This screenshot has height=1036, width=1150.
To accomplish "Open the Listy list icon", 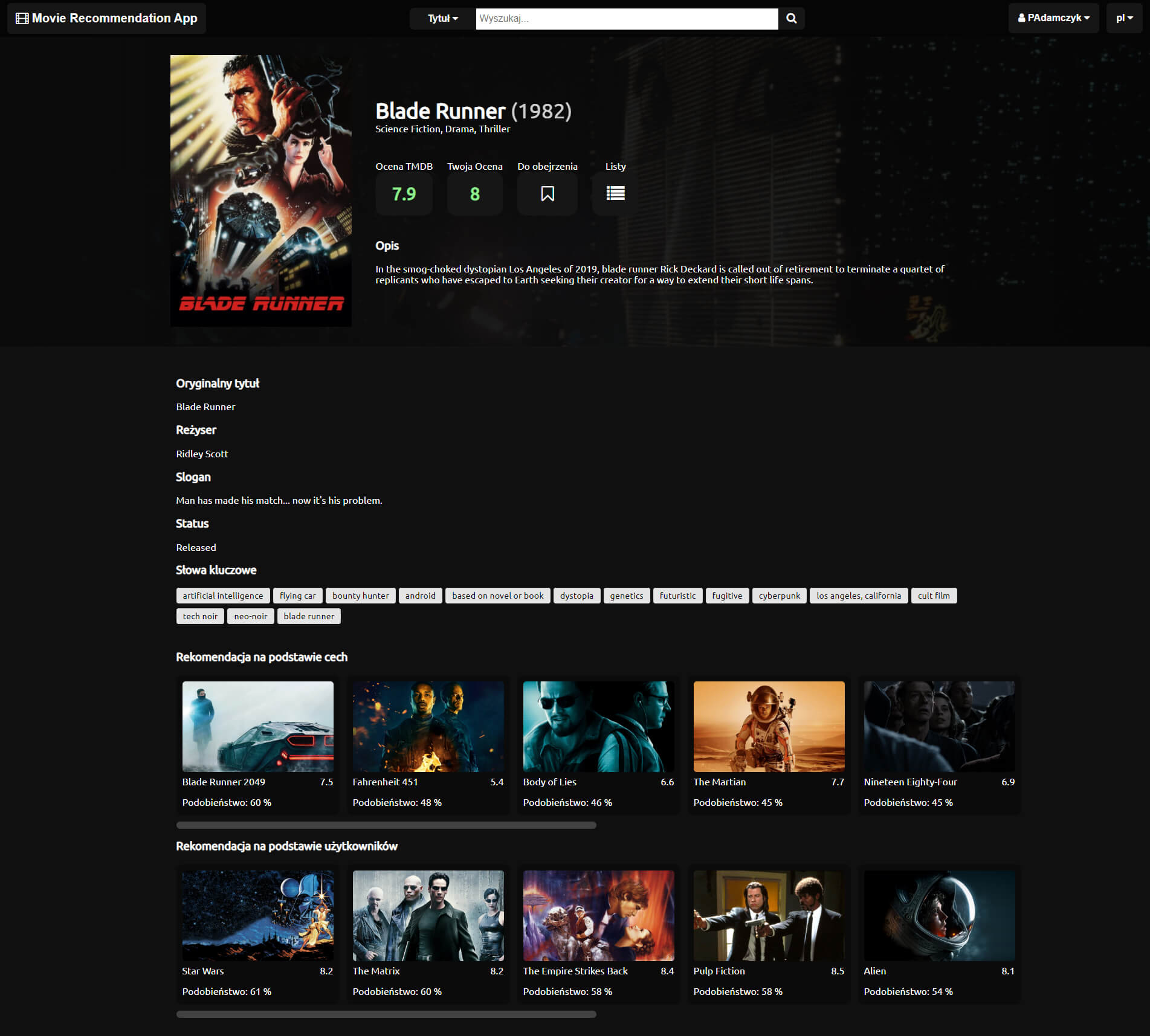I will click(615, 193).
